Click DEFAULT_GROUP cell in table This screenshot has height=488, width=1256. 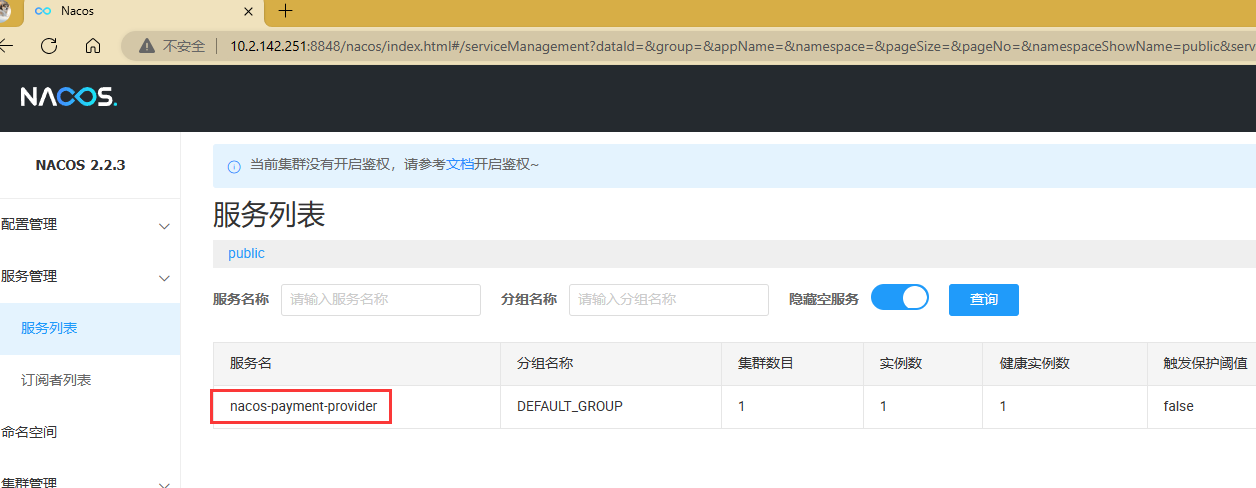point(570,407)
